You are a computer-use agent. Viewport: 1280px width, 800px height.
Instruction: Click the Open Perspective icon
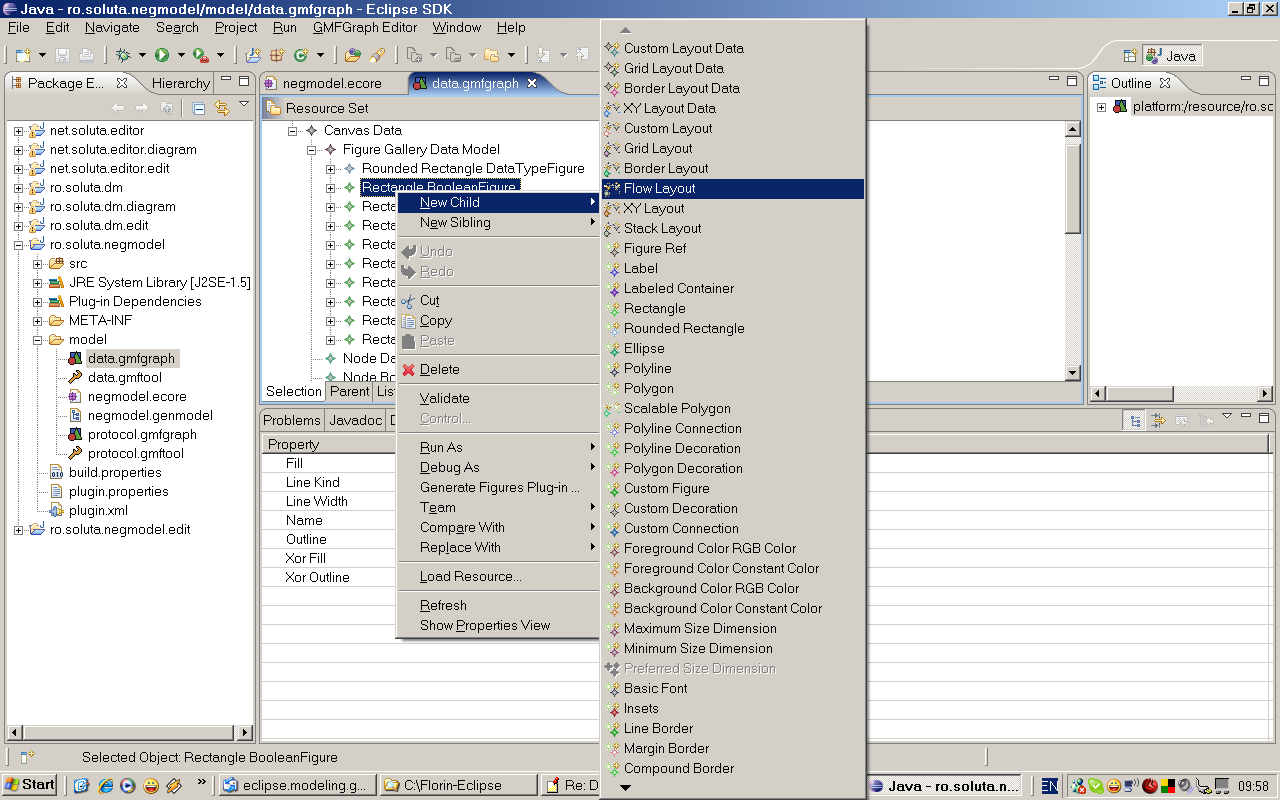point(1130,56)
